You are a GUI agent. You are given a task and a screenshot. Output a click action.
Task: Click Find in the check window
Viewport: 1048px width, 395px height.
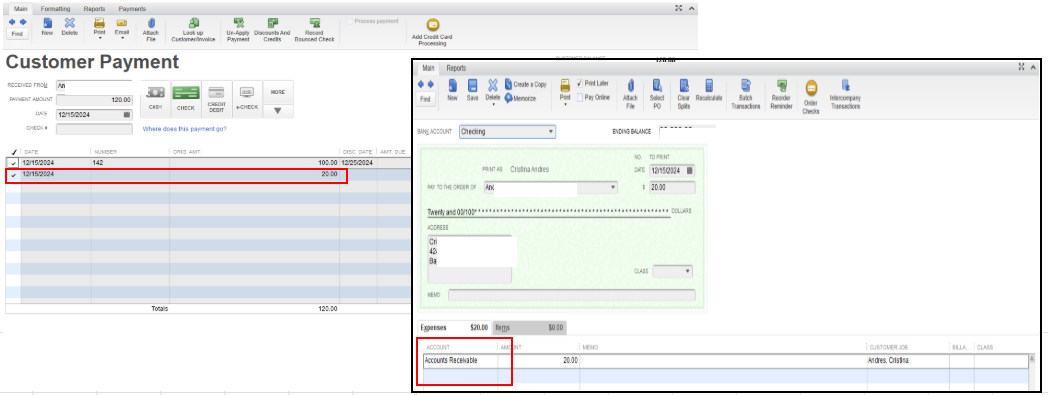426,98
